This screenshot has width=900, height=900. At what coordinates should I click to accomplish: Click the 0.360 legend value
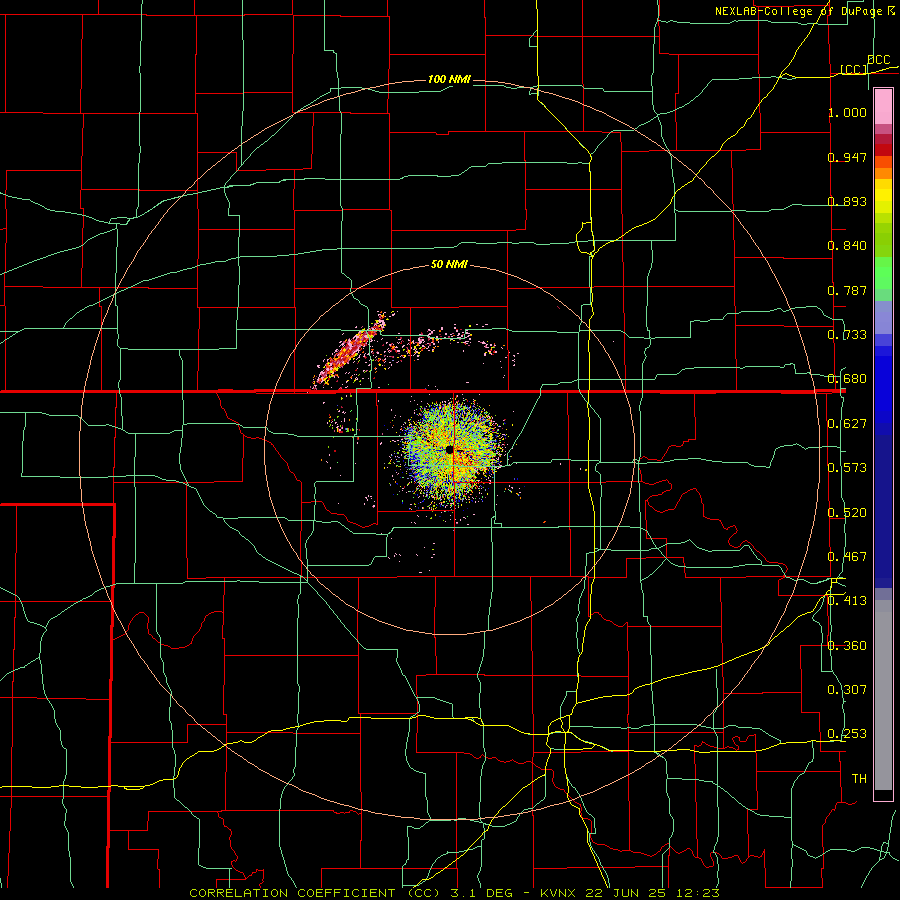[847, 646]
